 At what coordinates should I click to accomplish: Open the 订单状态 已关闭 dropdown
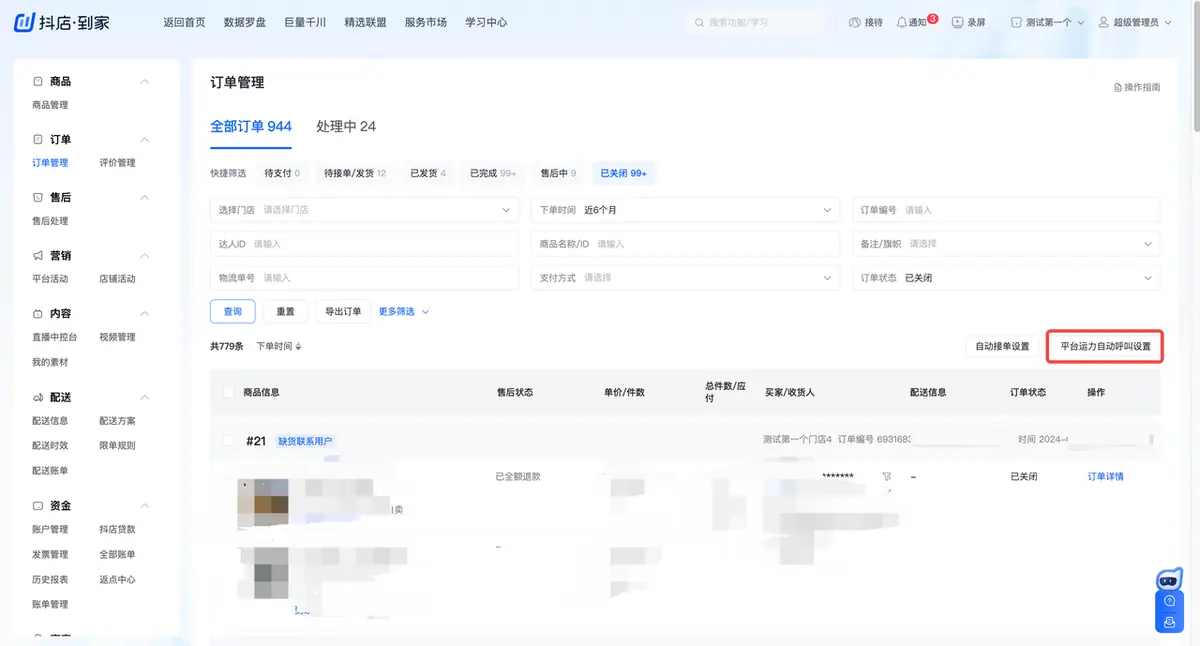[1006, 277]
